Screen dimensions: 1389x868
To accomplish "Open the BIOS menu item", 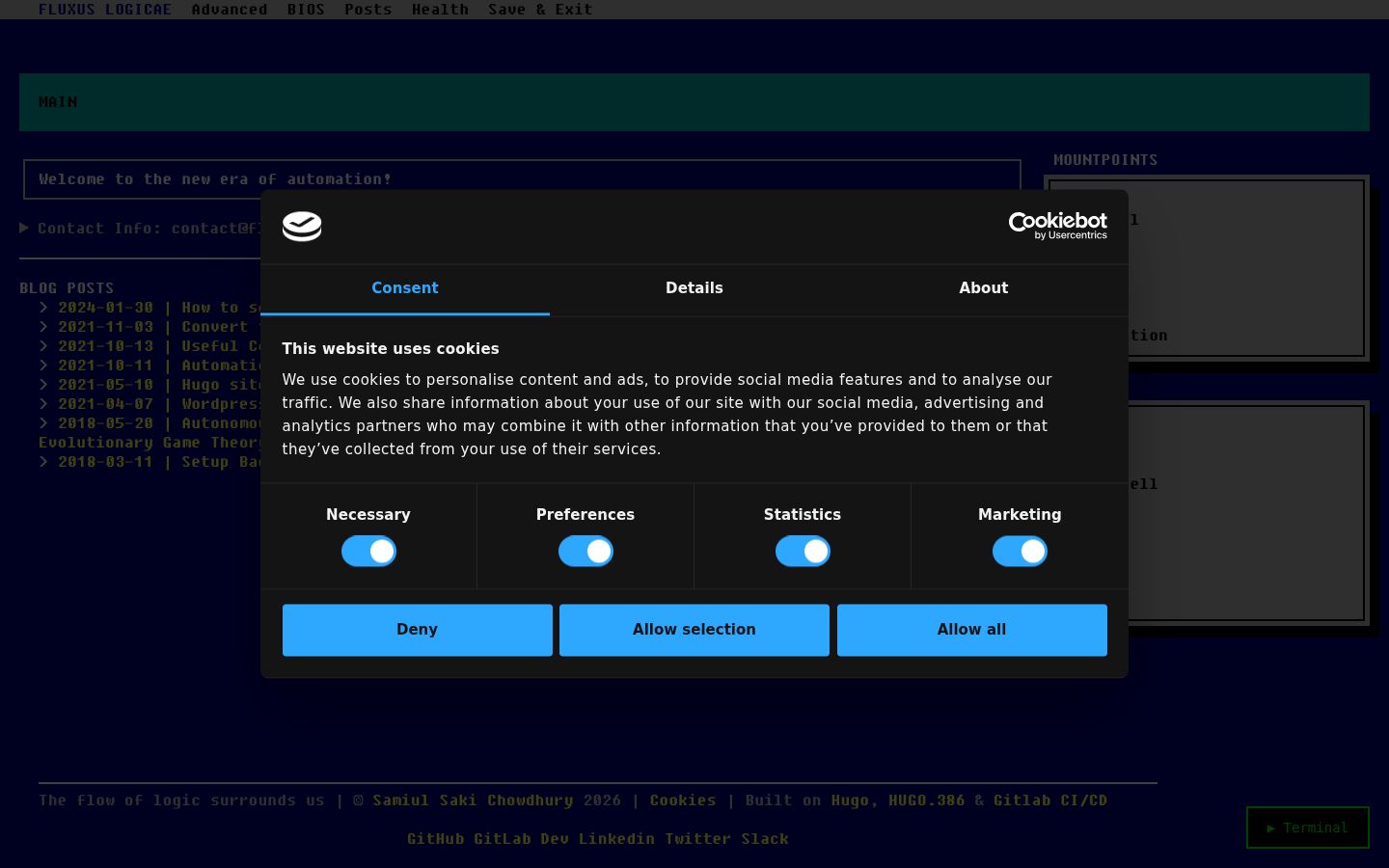I will tap(306, 10).
